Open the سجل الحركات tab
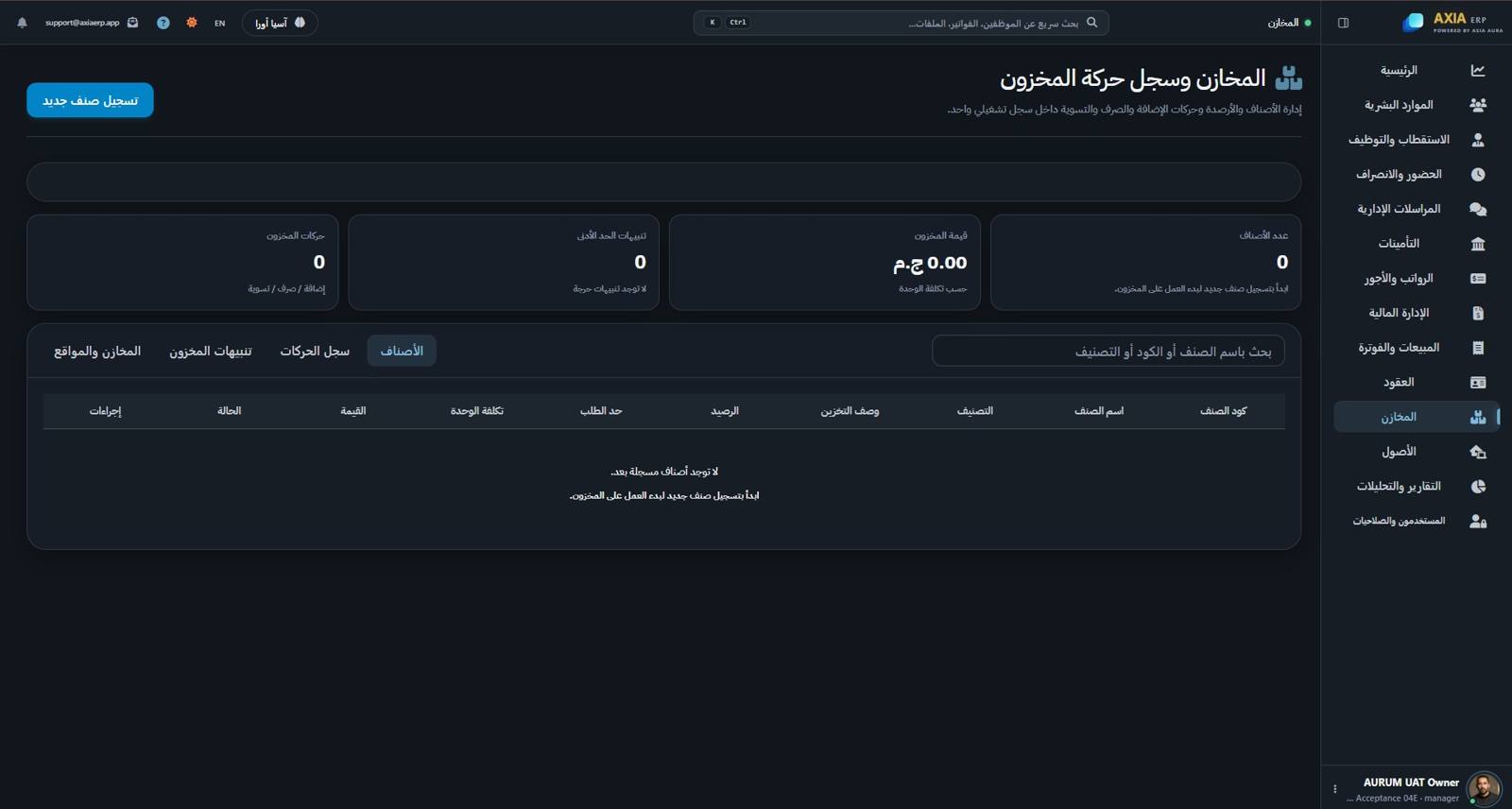The image size is (1512, 809). pos(315,351)
